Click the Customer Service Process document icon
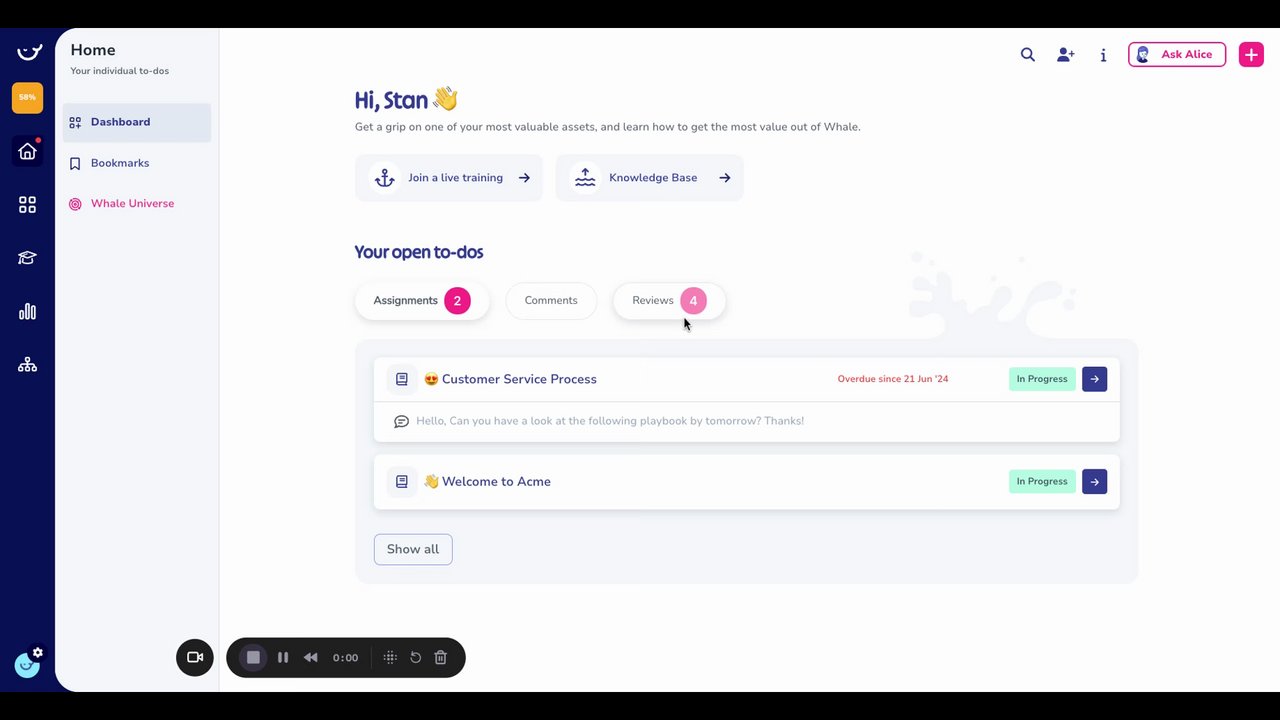 click(402, 379)
